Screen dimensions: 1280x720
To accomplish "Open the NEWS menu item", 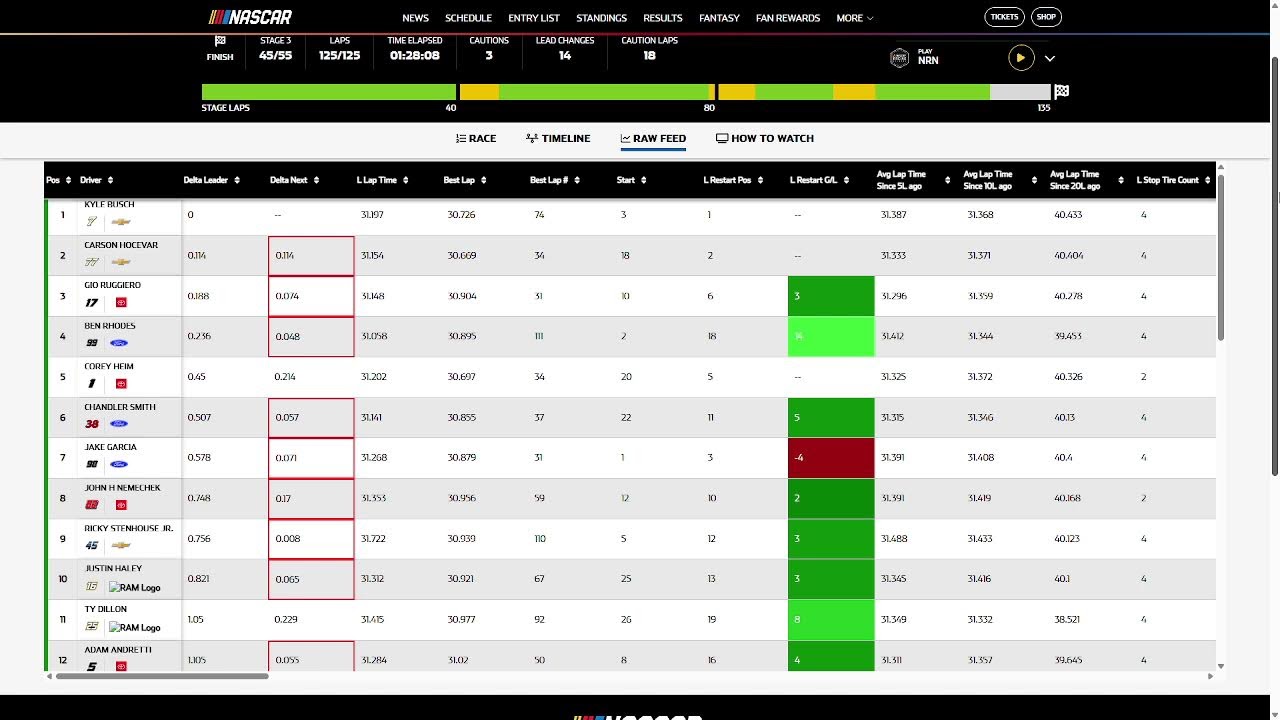I will 415,18.
